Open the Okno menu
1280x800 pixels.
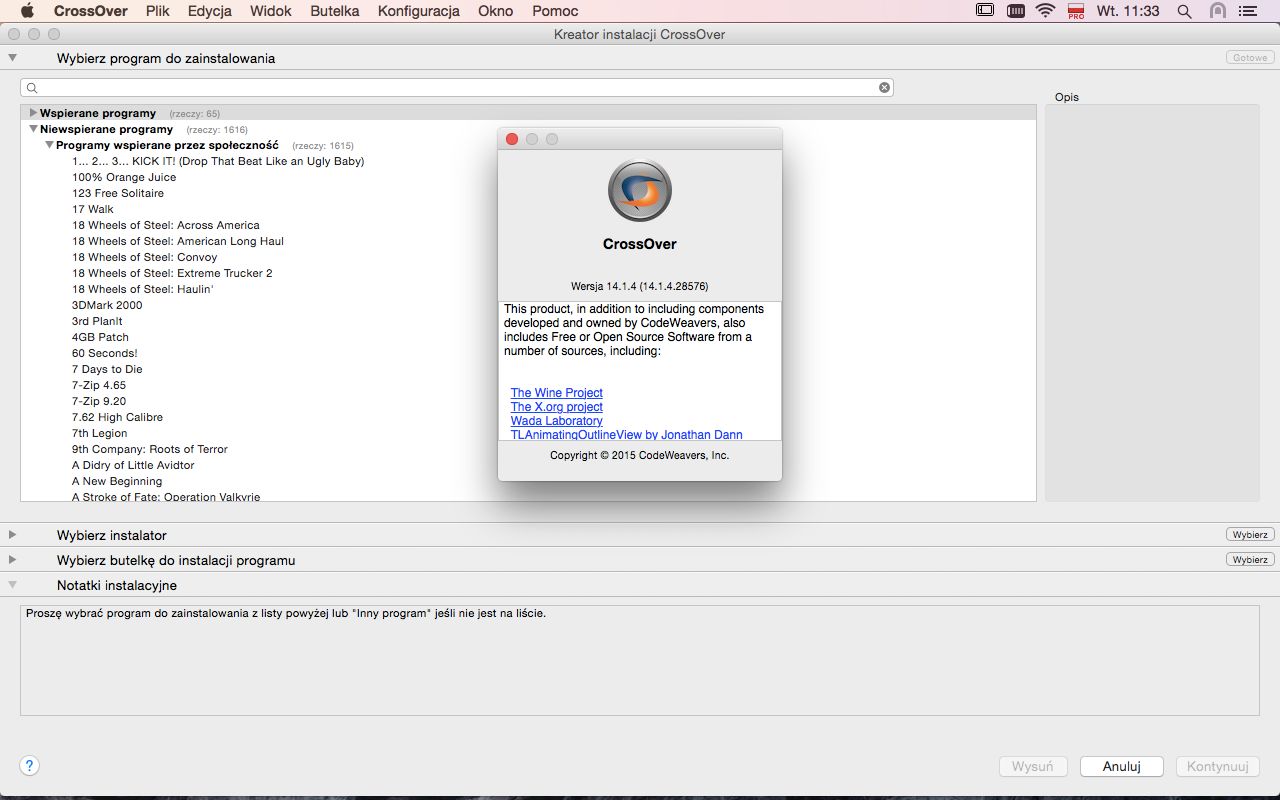click(x=496, y=11)
